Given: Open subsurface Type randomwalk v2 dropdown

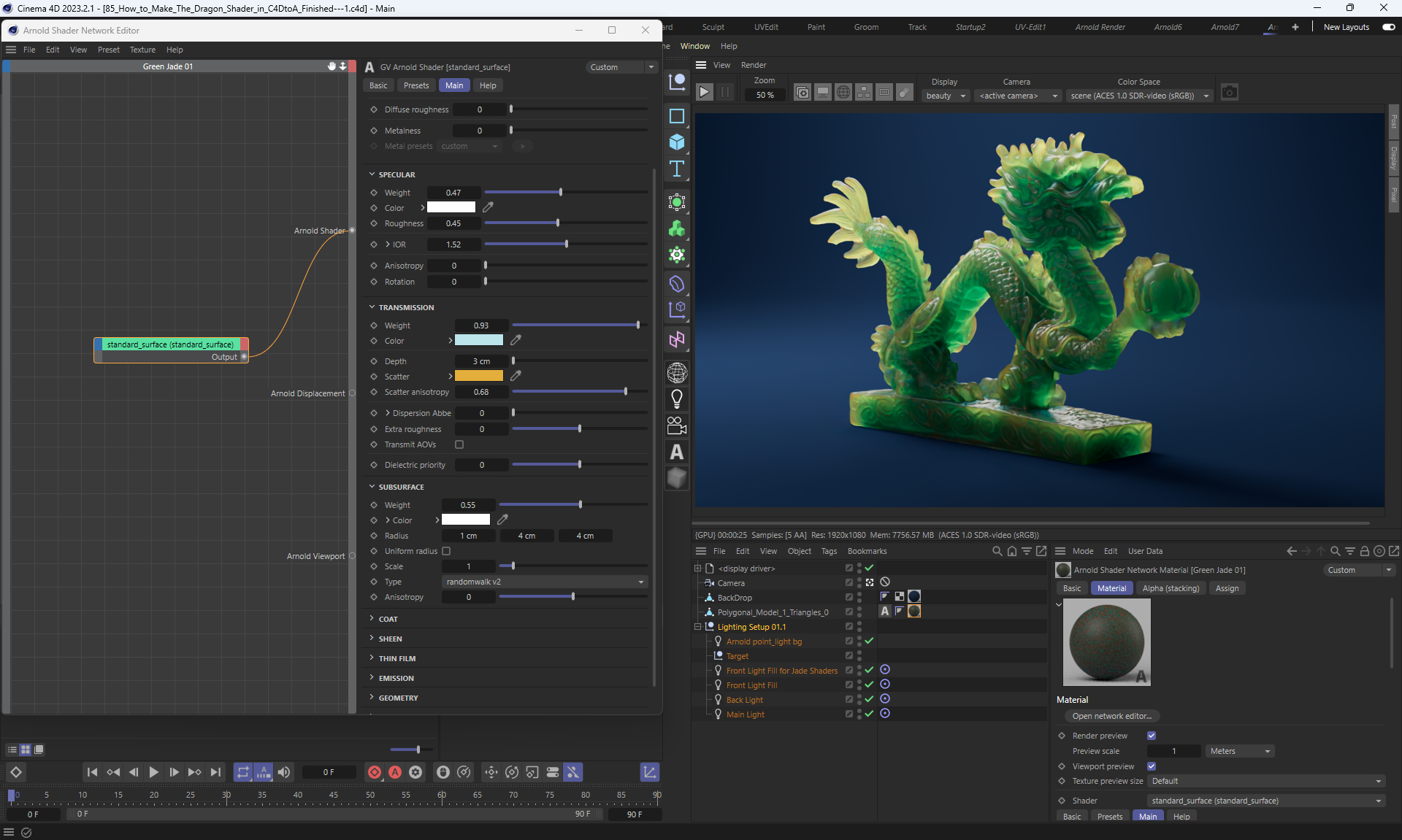Looking at the screenshot, I should 545,582.
